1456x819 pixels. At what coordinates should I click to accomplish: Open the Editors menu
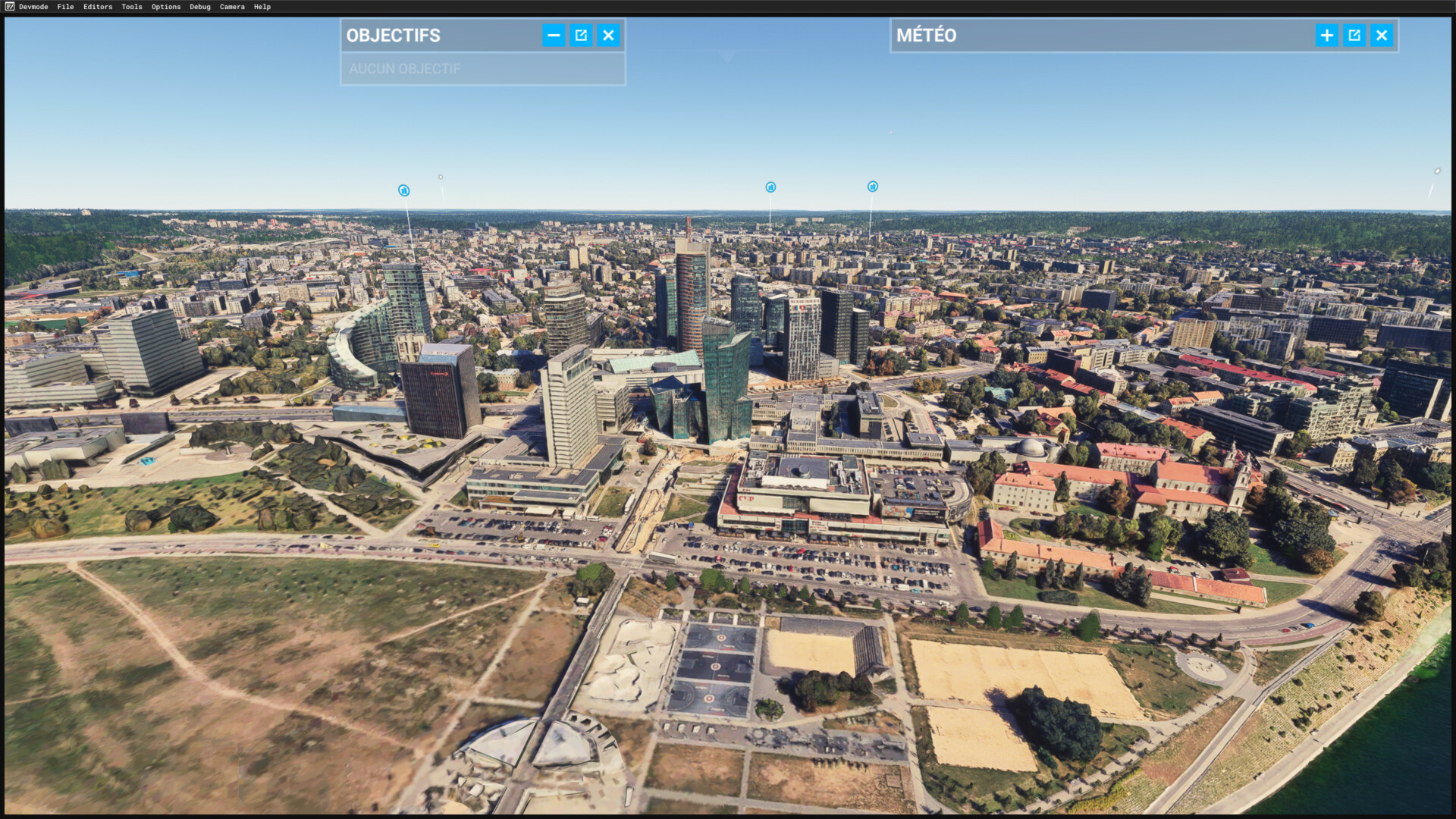[98, 7]
